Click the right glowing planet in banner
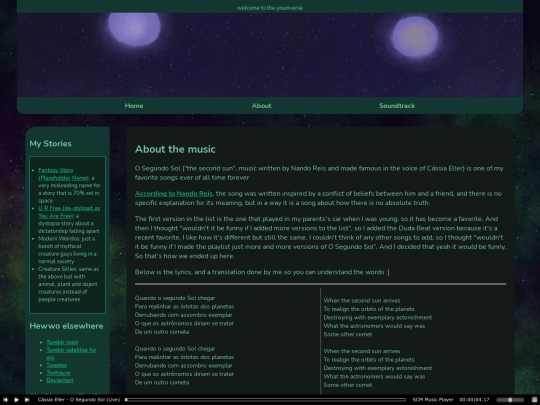 tap(415, 37)
